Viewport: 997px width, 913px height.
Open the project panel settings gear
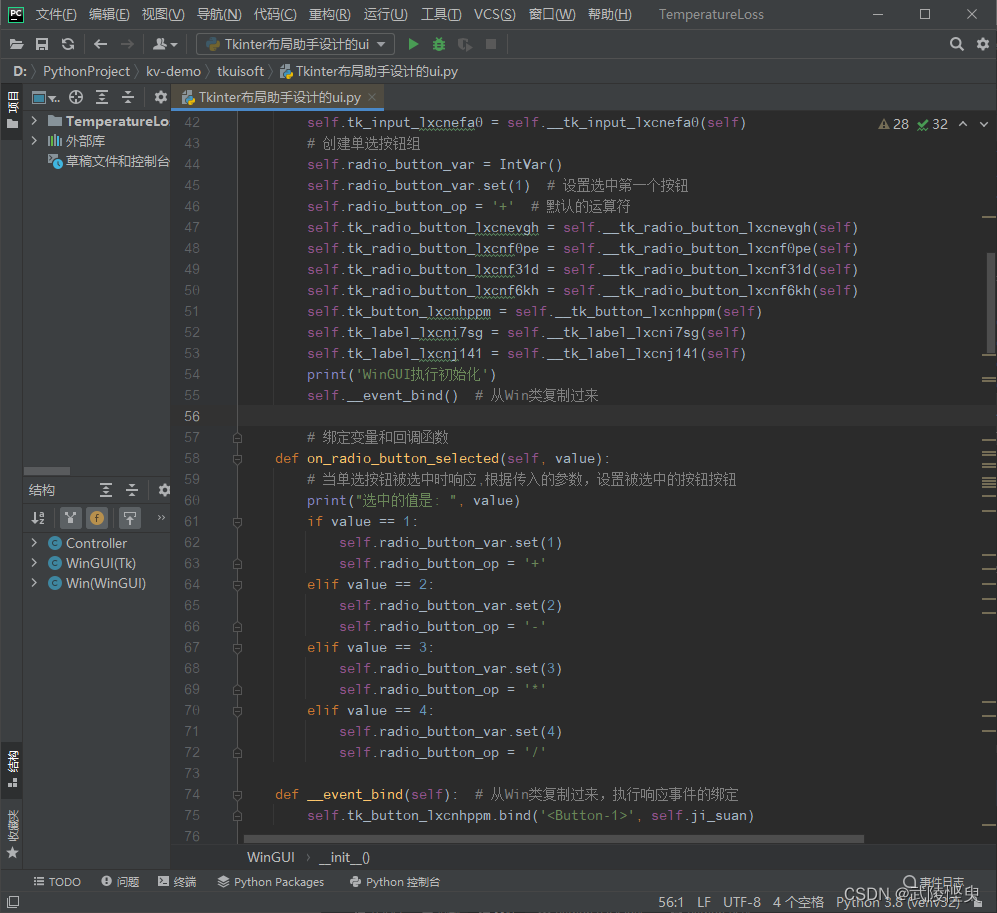(x=160, y=97)
